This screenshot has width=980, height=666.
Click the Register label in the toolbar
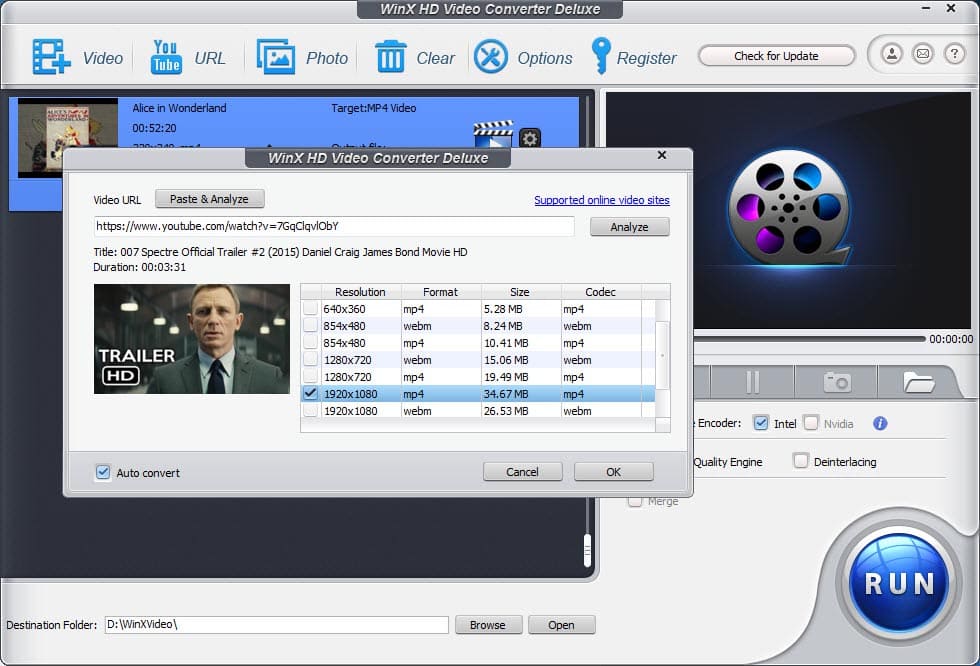[647, 58]
